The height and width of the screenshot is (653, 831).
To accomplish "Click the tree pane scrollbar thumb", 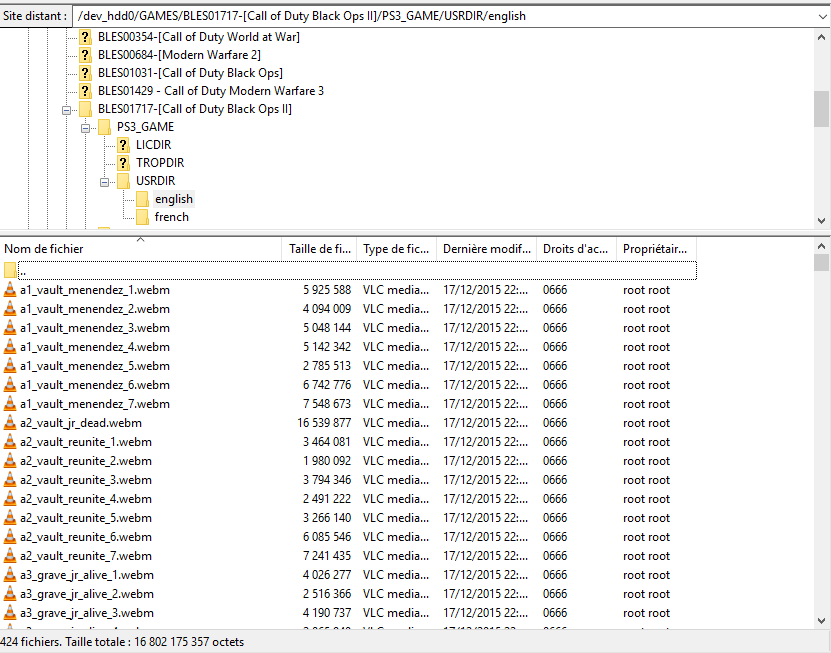I will click(821, 109).
